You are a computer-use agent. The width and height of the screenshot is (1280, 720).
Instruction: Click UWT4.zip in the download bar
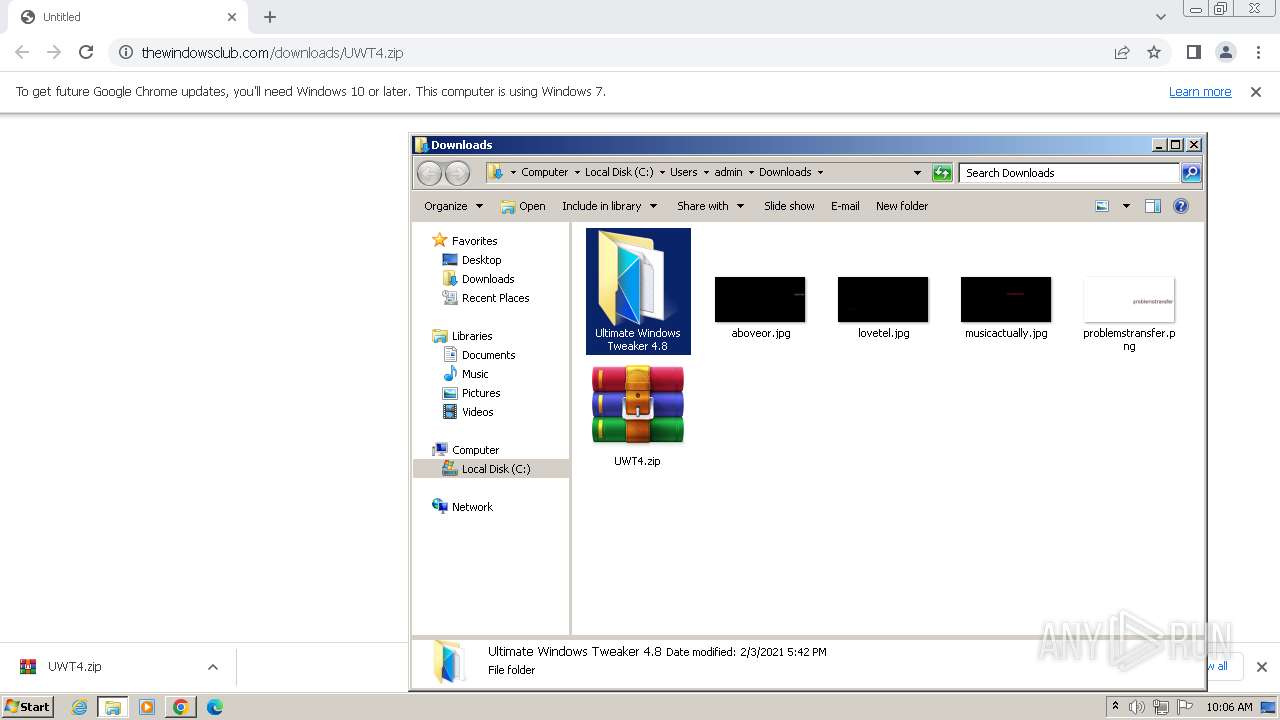pos(75,667)
